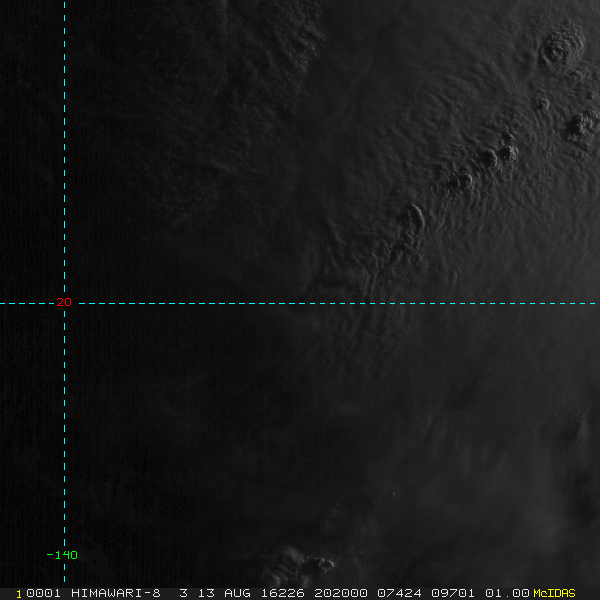Click the large circular storm cell top right
This screenshot has width=600, height=600.
click(x=561, y=48)
